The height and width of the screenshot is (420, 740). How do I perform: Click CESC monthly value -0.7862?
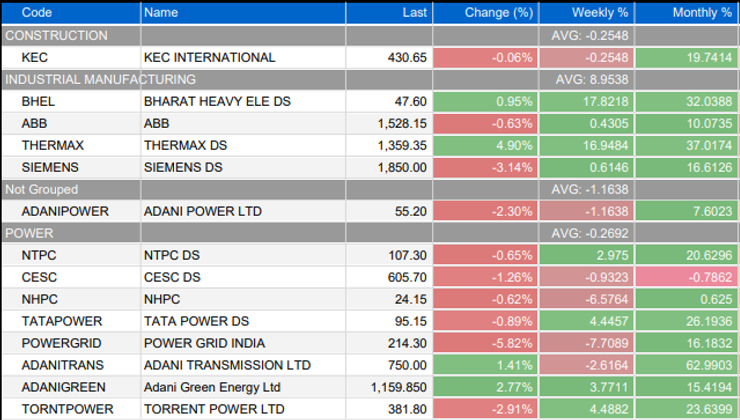[x=687, y=277]
